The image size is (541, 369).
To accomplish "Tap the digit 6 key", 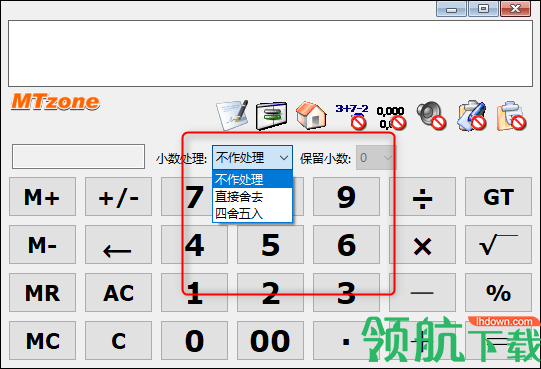I will (346, 245).
